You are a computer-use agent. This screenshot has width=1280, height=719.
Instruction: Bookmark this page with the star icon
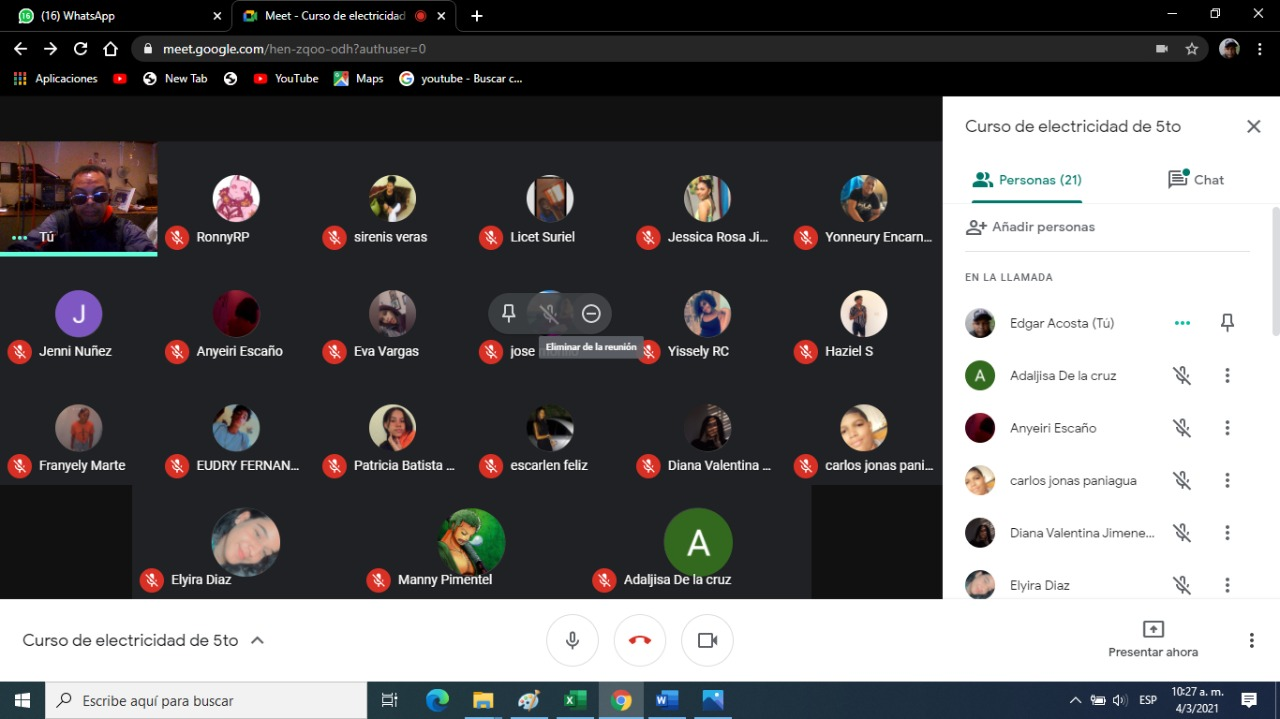(x=1191, y=48)
